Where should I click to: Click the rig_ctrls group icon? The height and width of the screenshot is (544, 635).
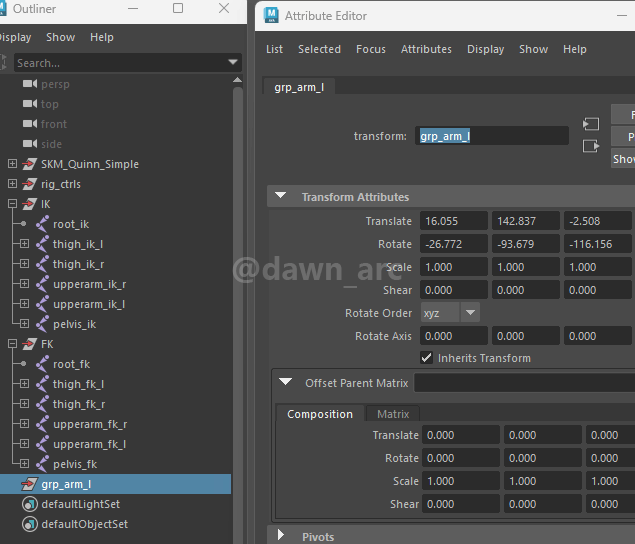click(x=29, y=184)
